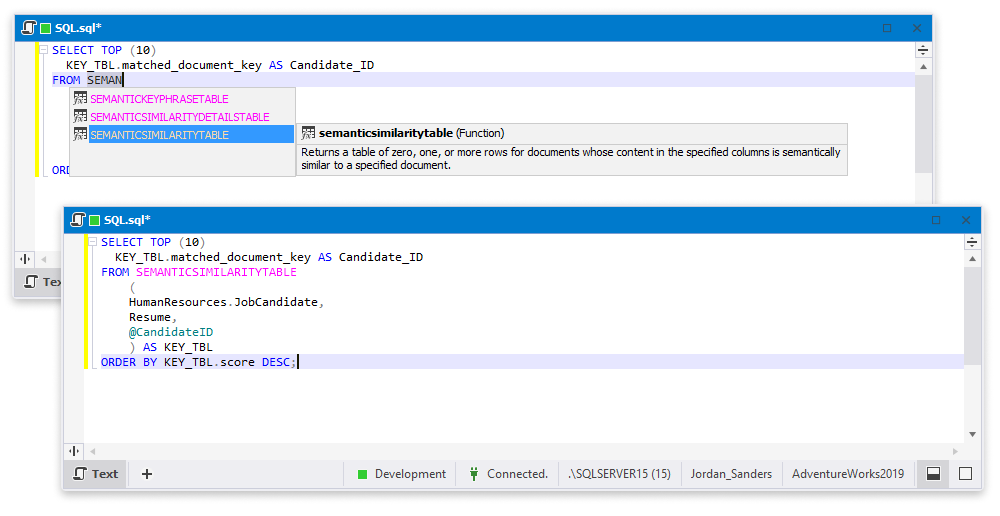
Task: Close the front SQL.sql window
Action: tap(966, 220)
